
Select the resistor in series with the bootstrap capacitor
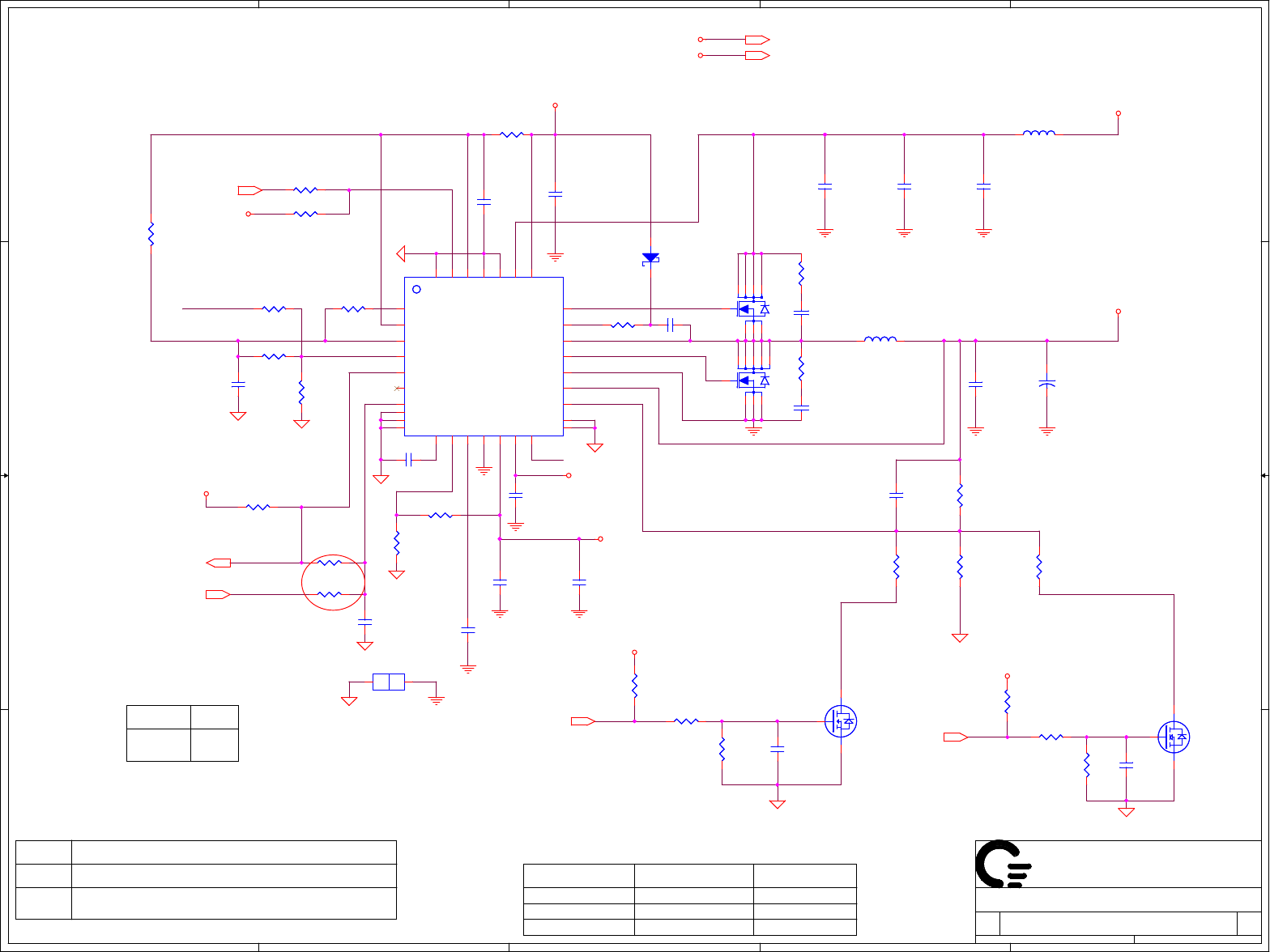pyautogui.click(x=623, y=325)
